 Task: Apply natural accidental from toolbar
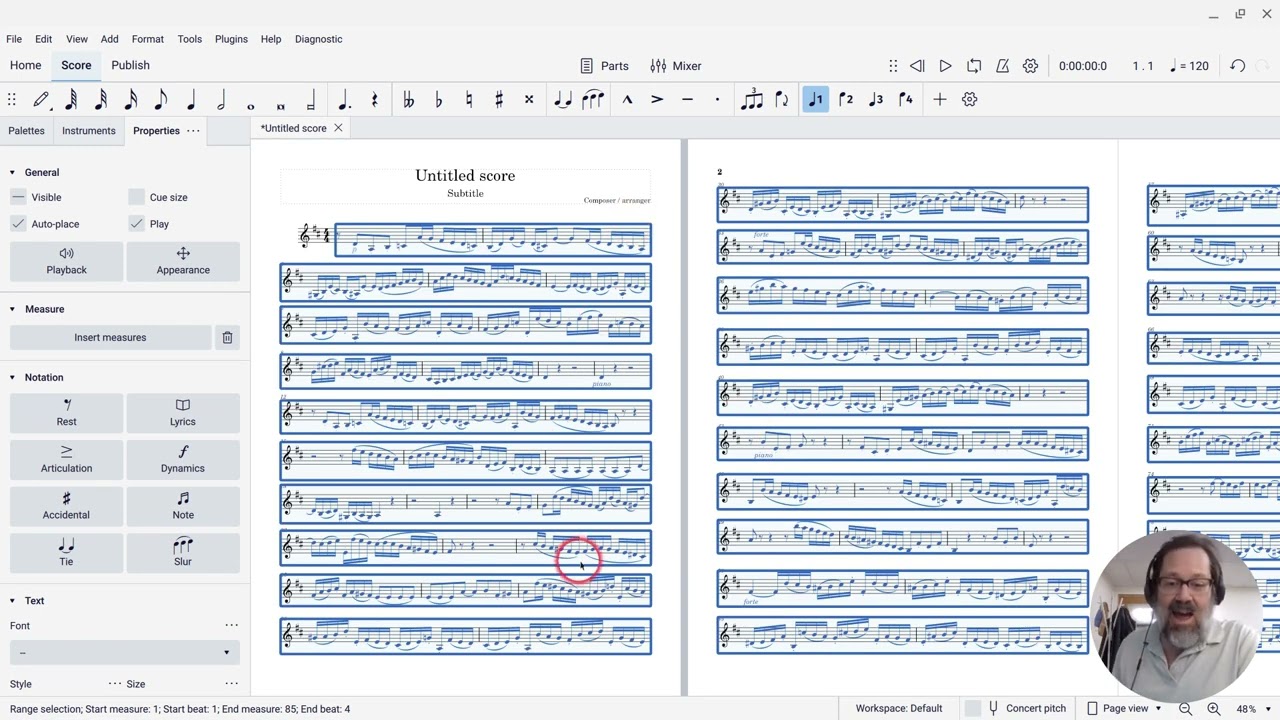pos(468,99)
